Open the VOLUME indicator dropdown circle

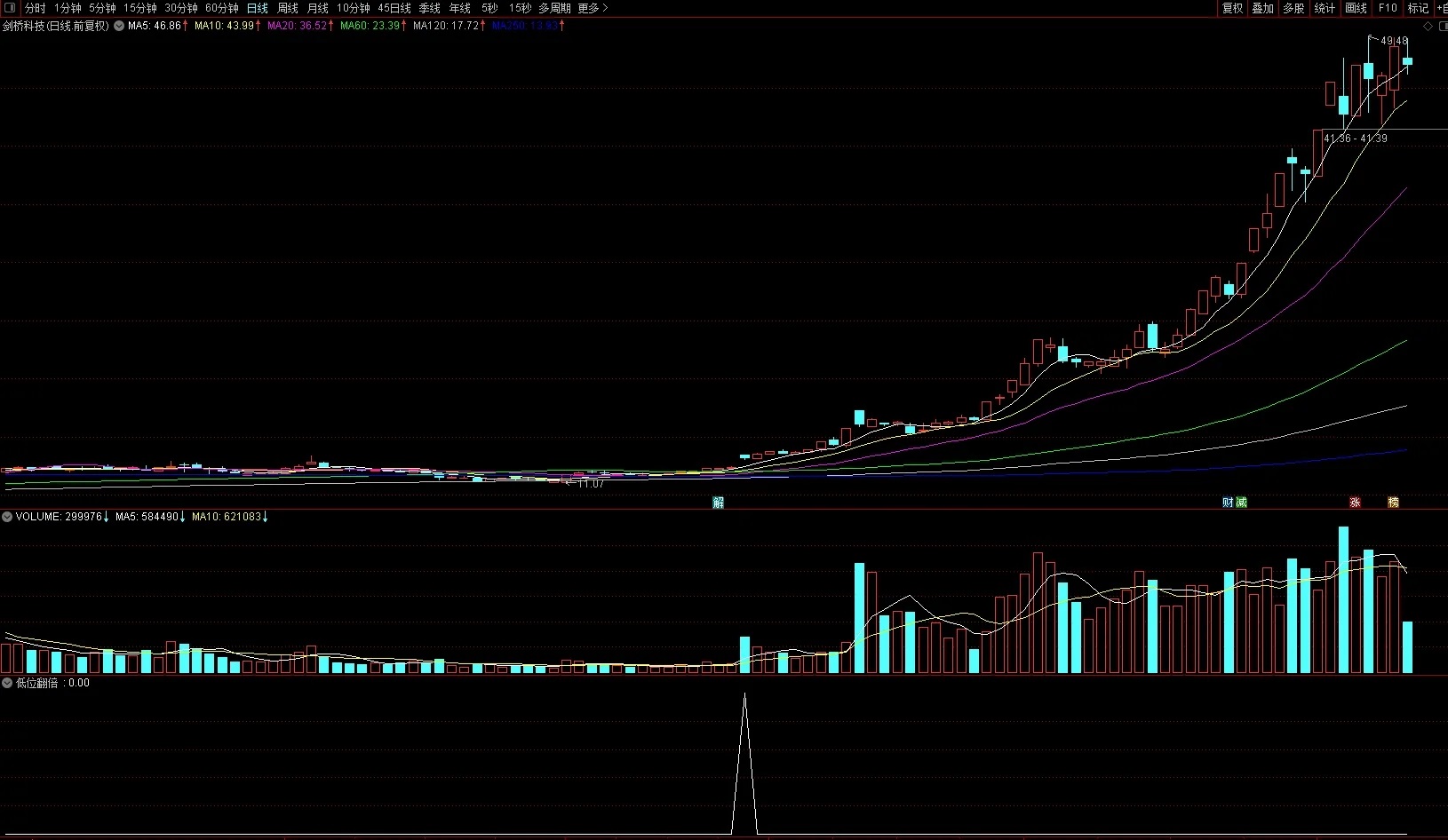[7, 517]
